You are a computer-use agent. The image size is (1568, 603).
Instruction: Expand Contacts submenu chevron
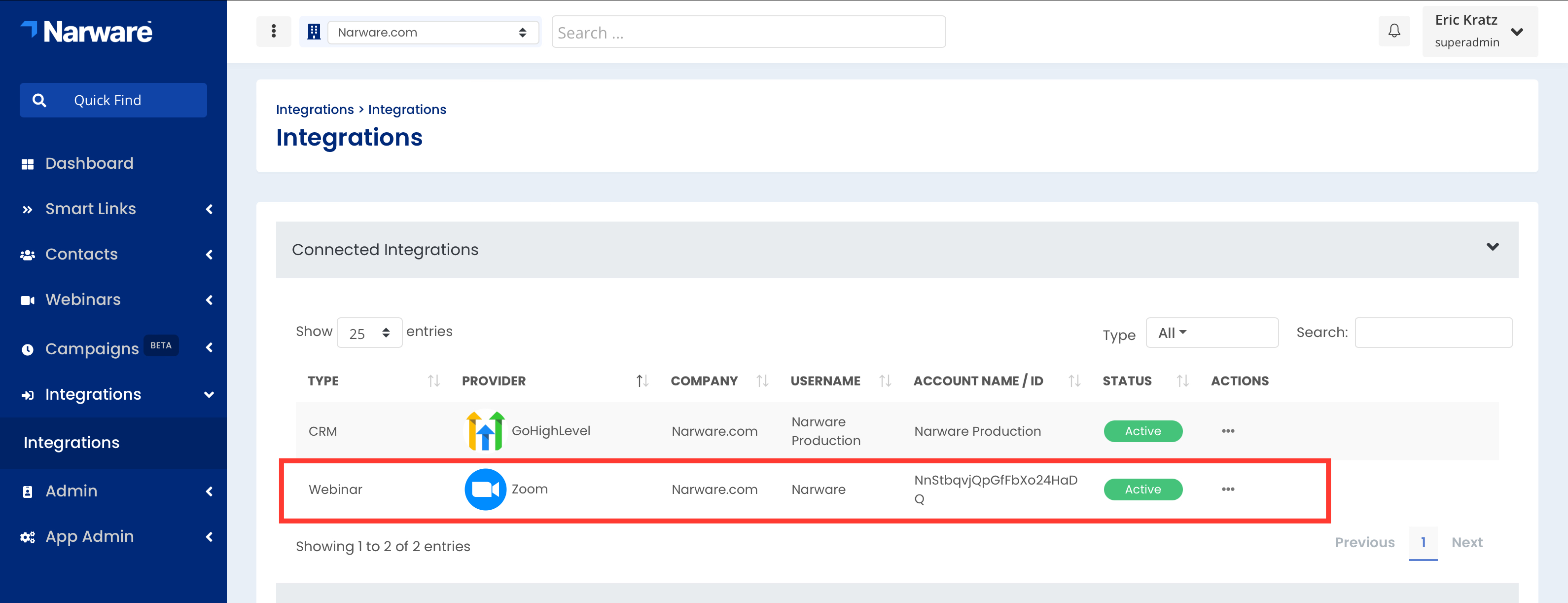point(210,255)
